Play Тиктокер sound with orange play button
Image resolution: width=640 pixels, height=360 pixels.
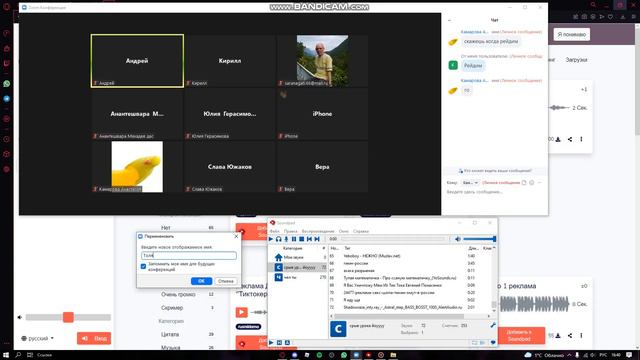242,312
